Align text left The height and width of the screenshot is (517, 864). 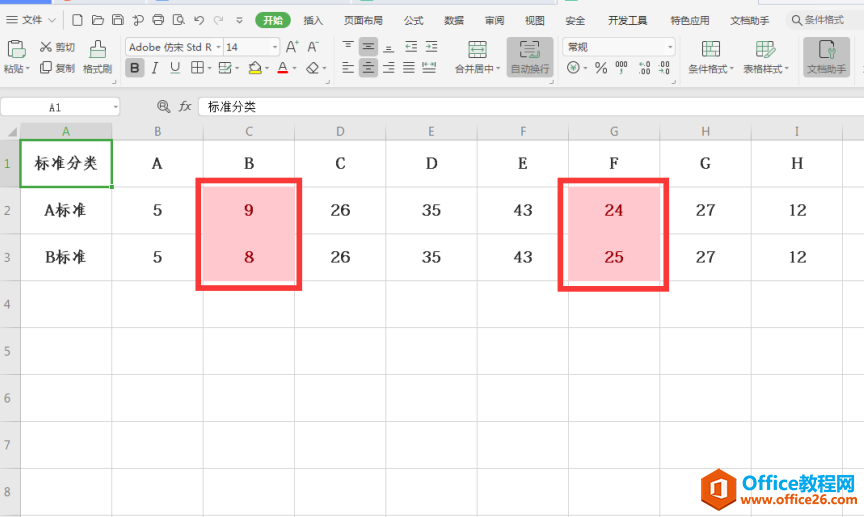coord(348,68)
